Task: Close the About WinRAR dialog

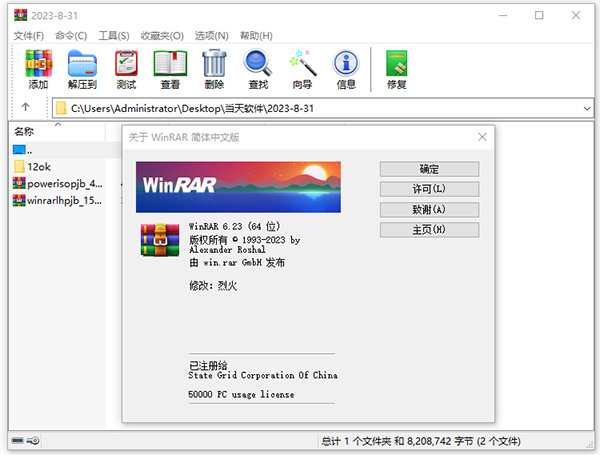Action: [482, 137]
